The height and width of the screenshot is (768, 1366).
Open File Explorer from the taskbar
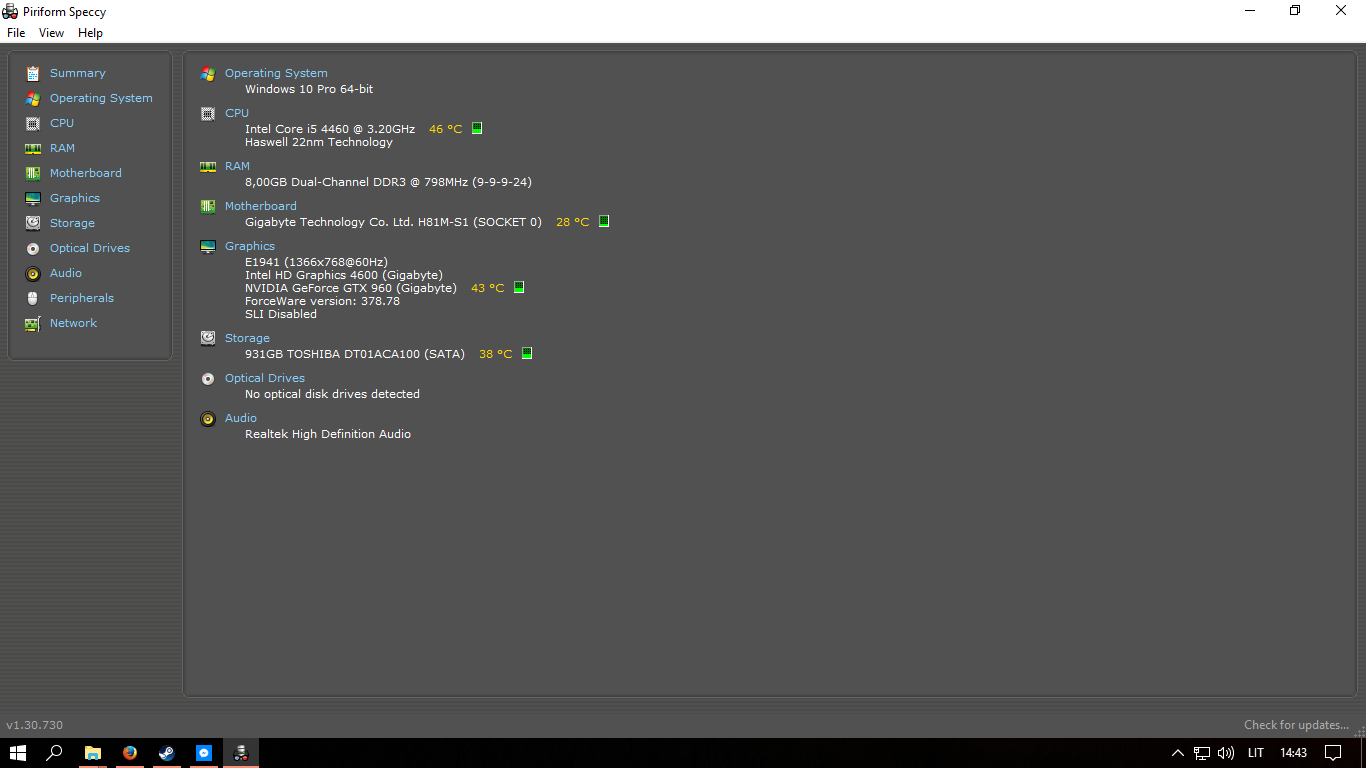pyautogui.click(x=92, y=753)
